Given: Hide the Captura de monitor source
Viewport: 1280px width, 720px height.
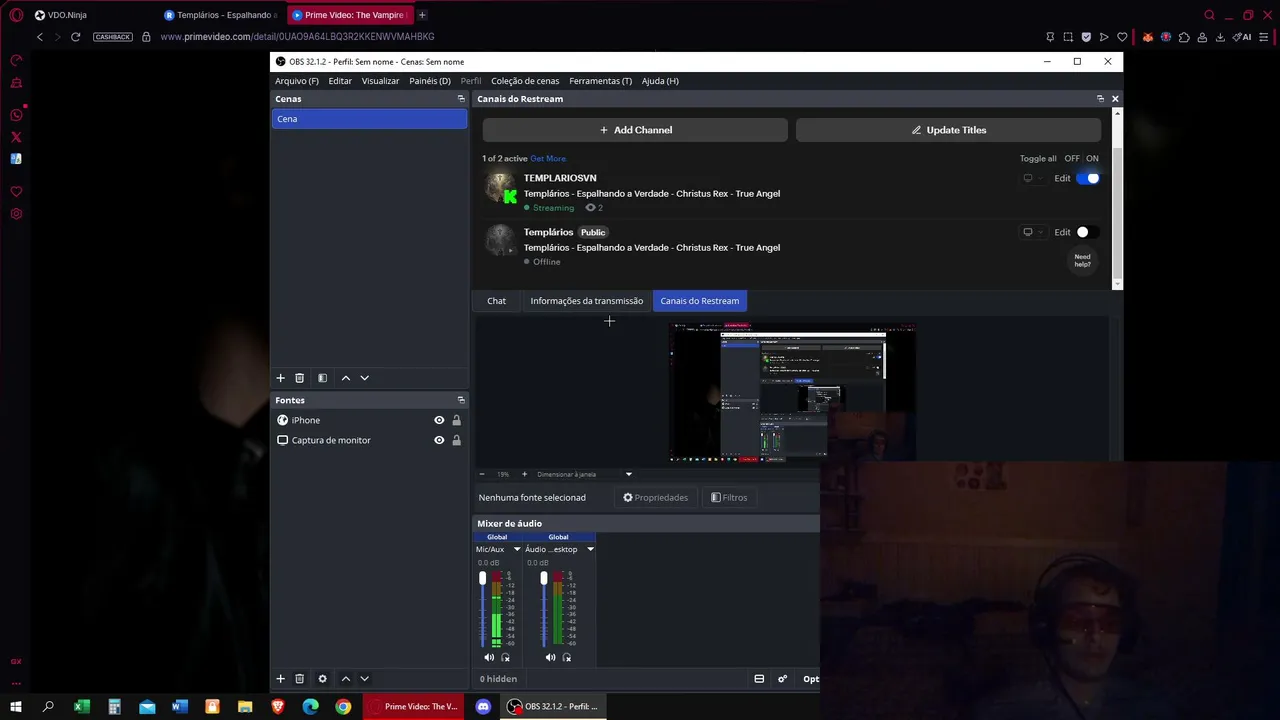Looking at the screenshot, I should (439, 440).
